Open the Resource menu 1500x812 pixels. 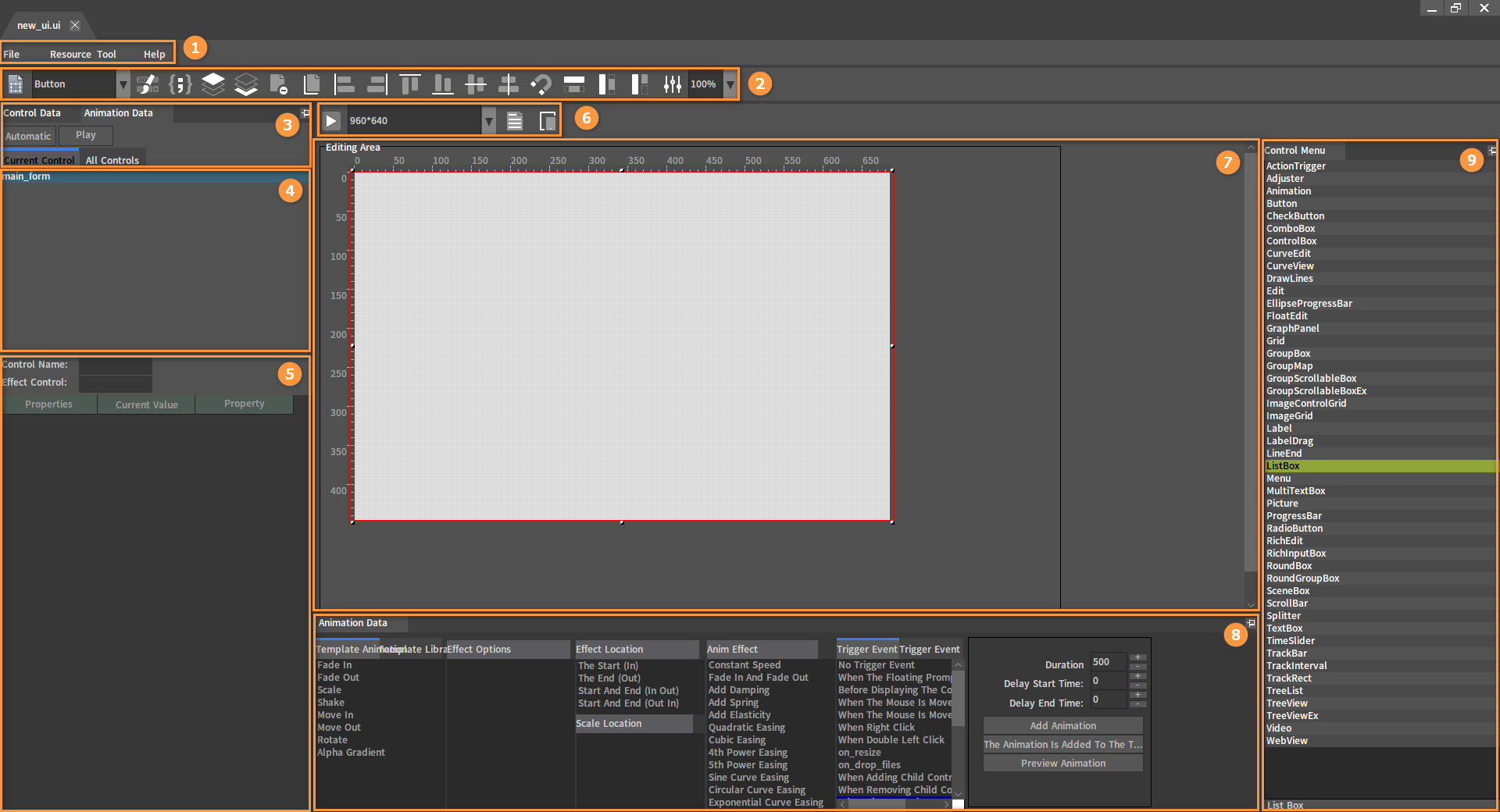(x=70, y=55)
